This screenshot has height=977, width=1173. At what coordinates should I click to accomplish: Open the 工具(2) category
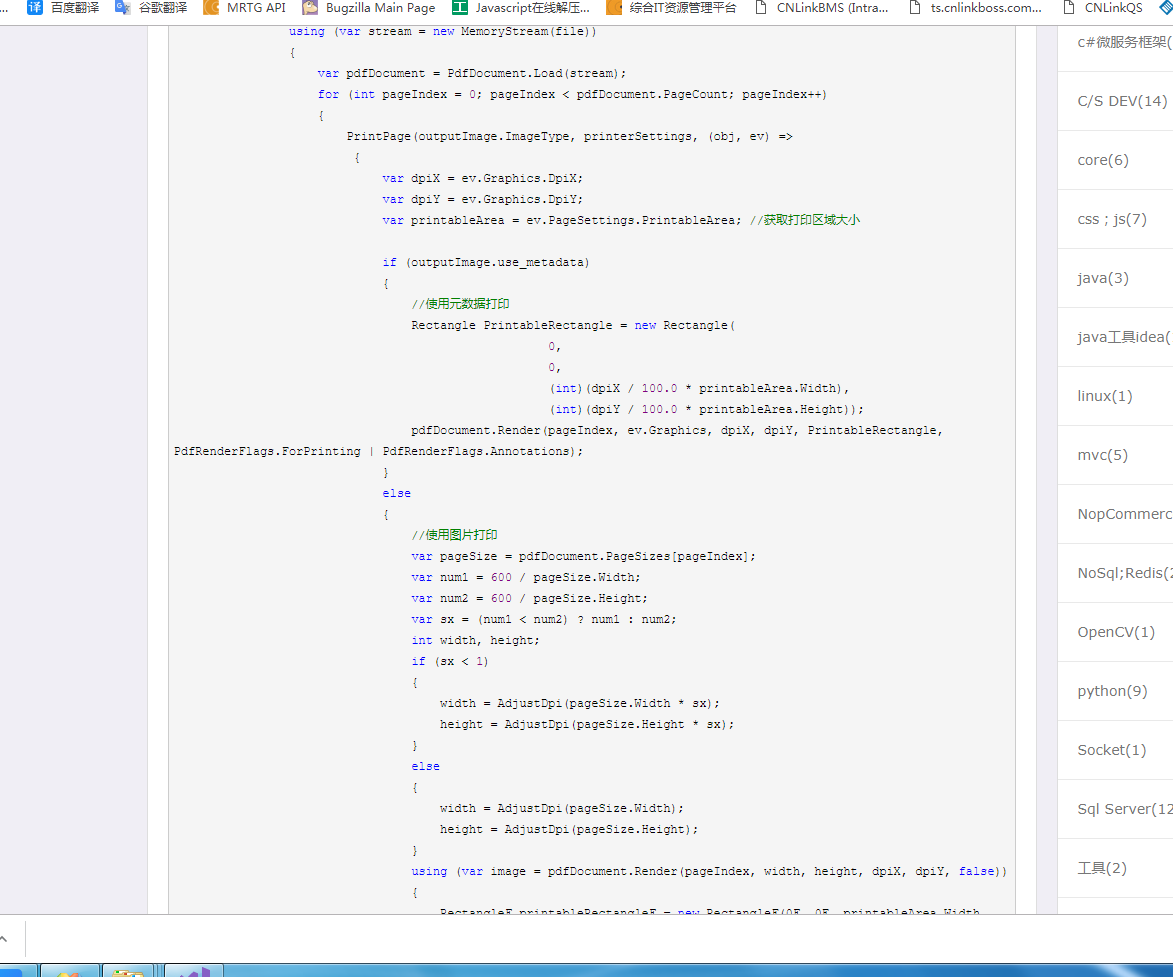pyautogui.click(x=1102, y=868)
